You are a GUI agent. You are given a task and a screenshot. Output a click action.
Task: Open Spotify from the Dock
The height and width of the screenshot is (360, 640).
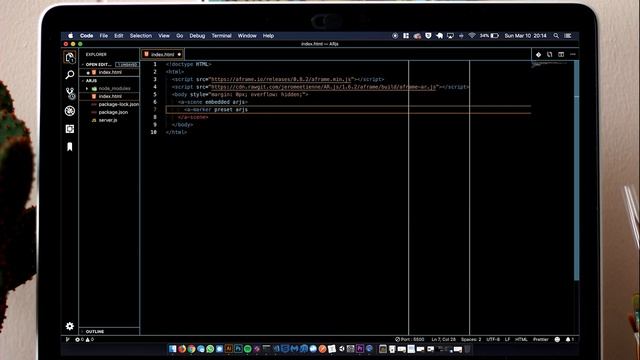pyautogui.click(x=248, y=349)
